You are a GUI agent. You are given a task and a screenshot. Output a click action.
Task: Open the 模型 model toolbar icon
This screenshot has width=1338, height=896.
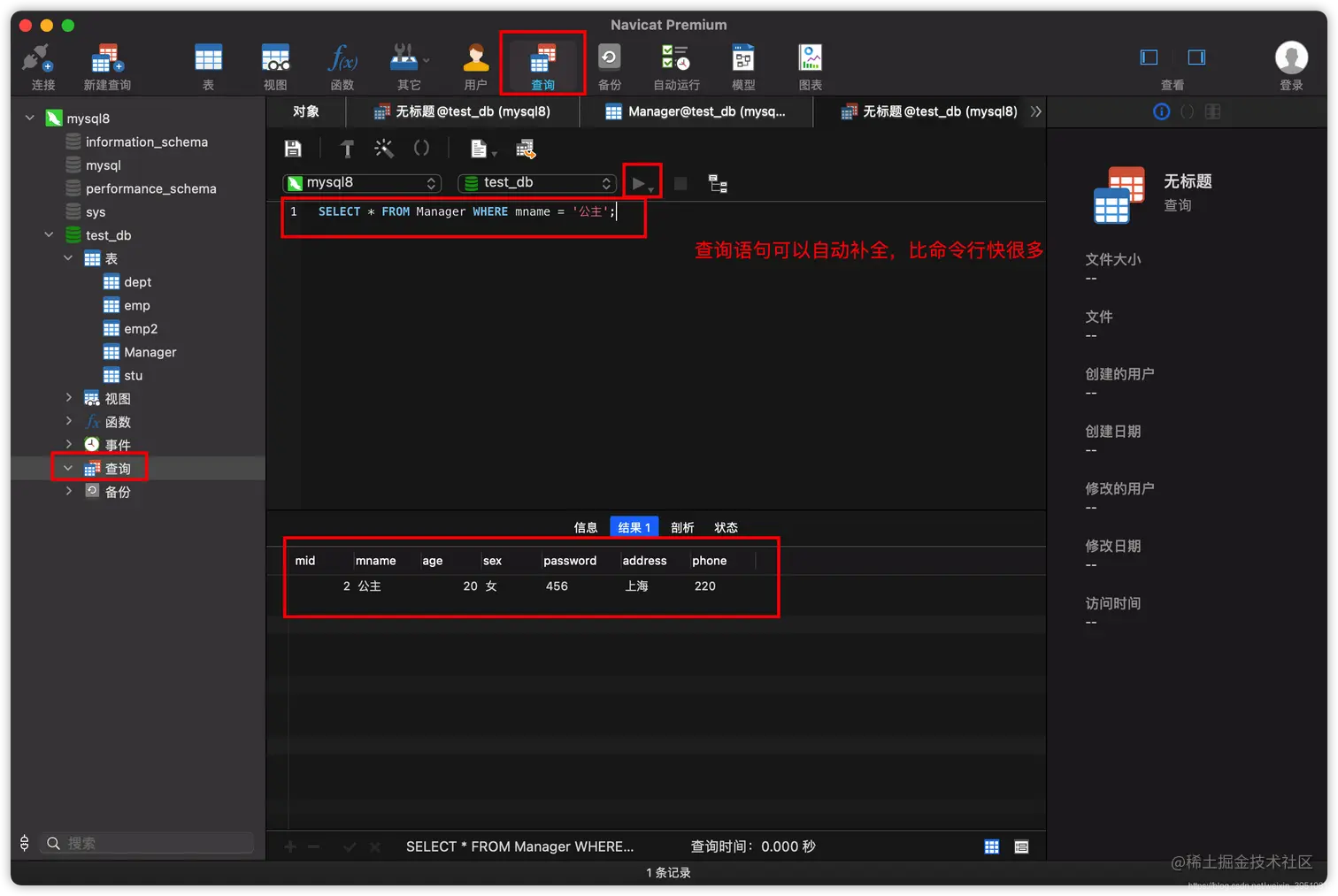743,66
